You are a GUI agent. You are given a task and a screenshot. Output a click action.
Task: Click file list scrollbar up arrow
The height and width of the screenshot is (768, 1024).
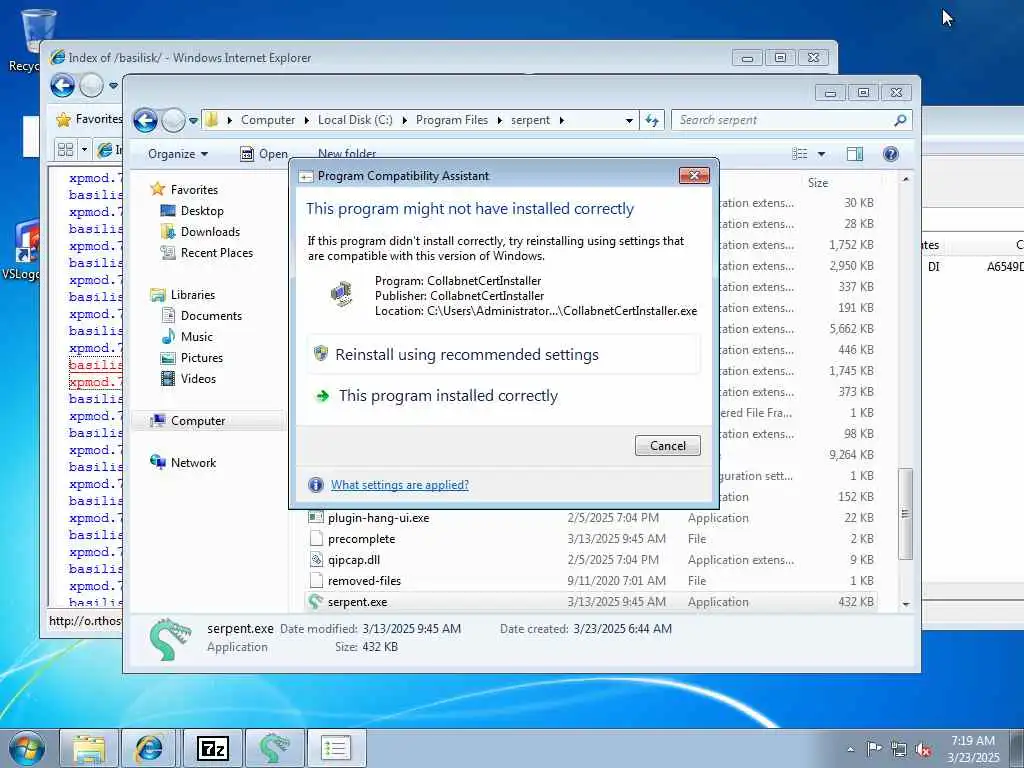click(x=906, y=179)
